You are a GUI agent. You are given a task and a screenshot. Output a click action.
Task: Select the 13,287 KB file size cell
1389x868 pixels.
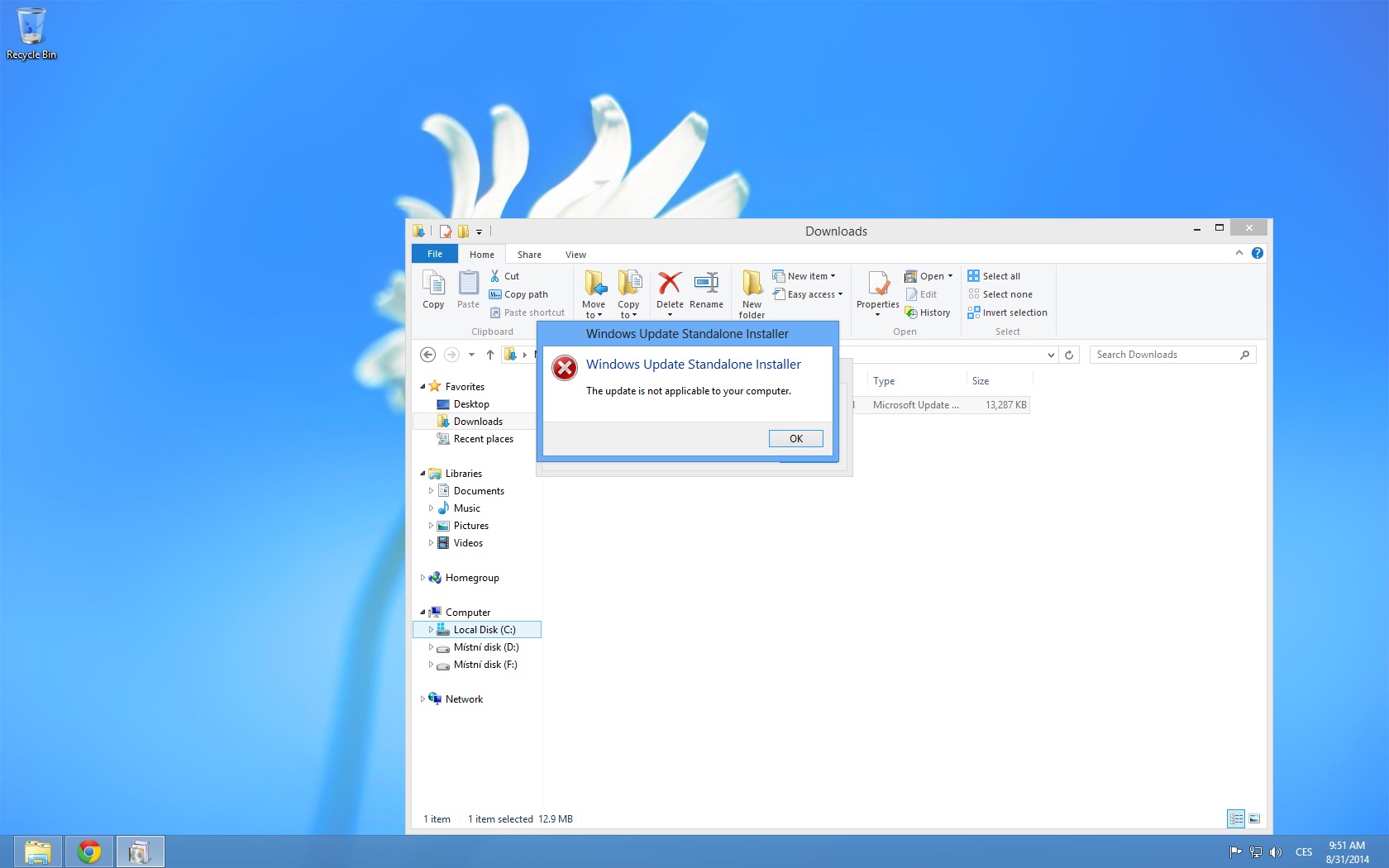click(1005, 405)
